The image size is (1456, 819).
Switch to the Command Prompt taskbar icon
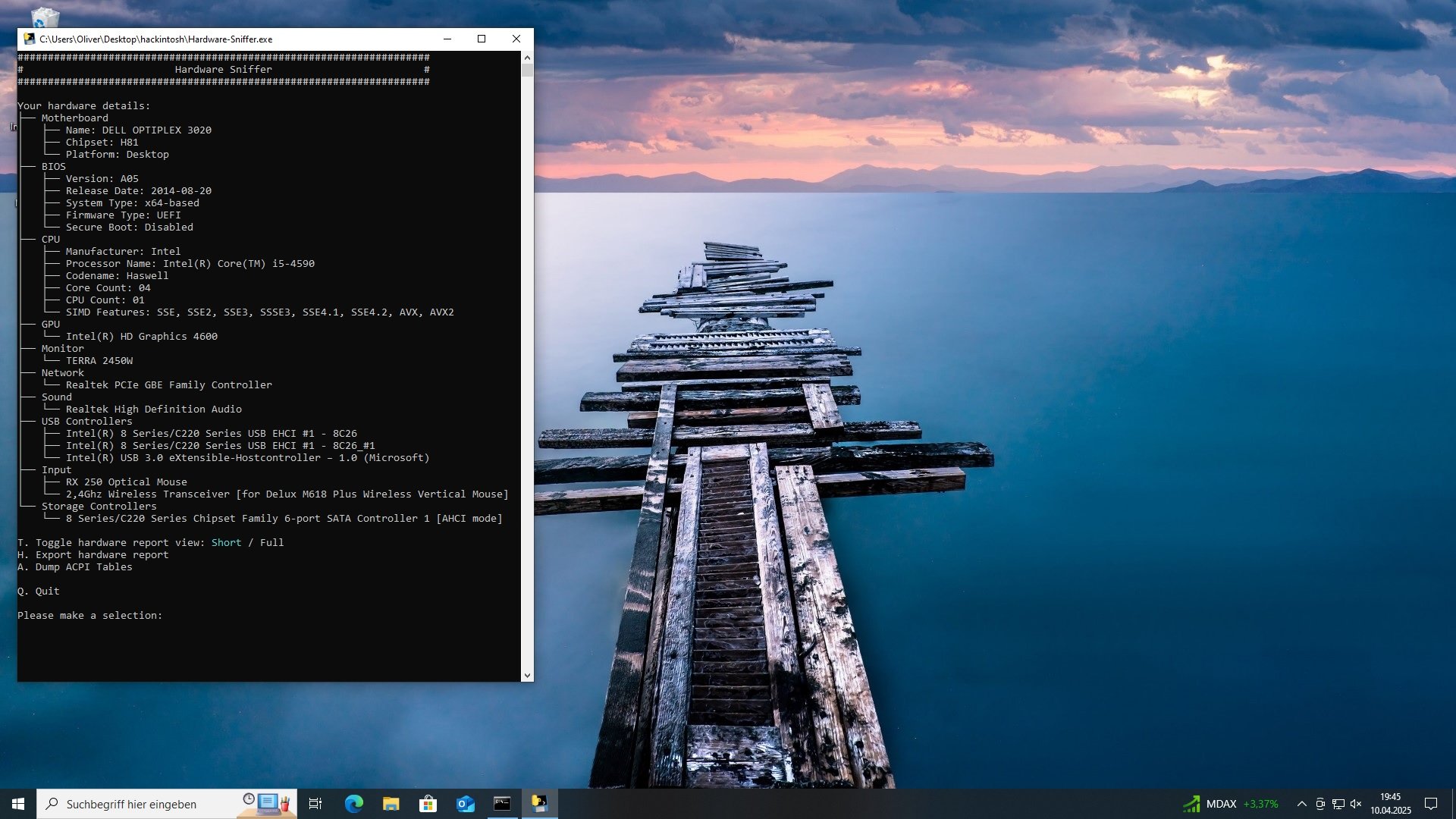[502, 804]
